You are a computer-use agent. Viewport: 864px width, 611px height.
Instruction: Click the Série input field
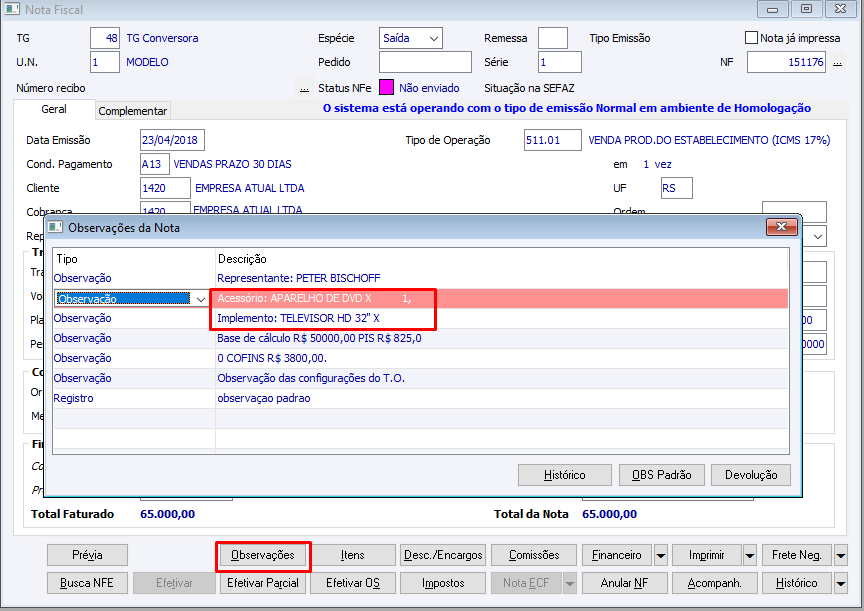coord(560,62)
